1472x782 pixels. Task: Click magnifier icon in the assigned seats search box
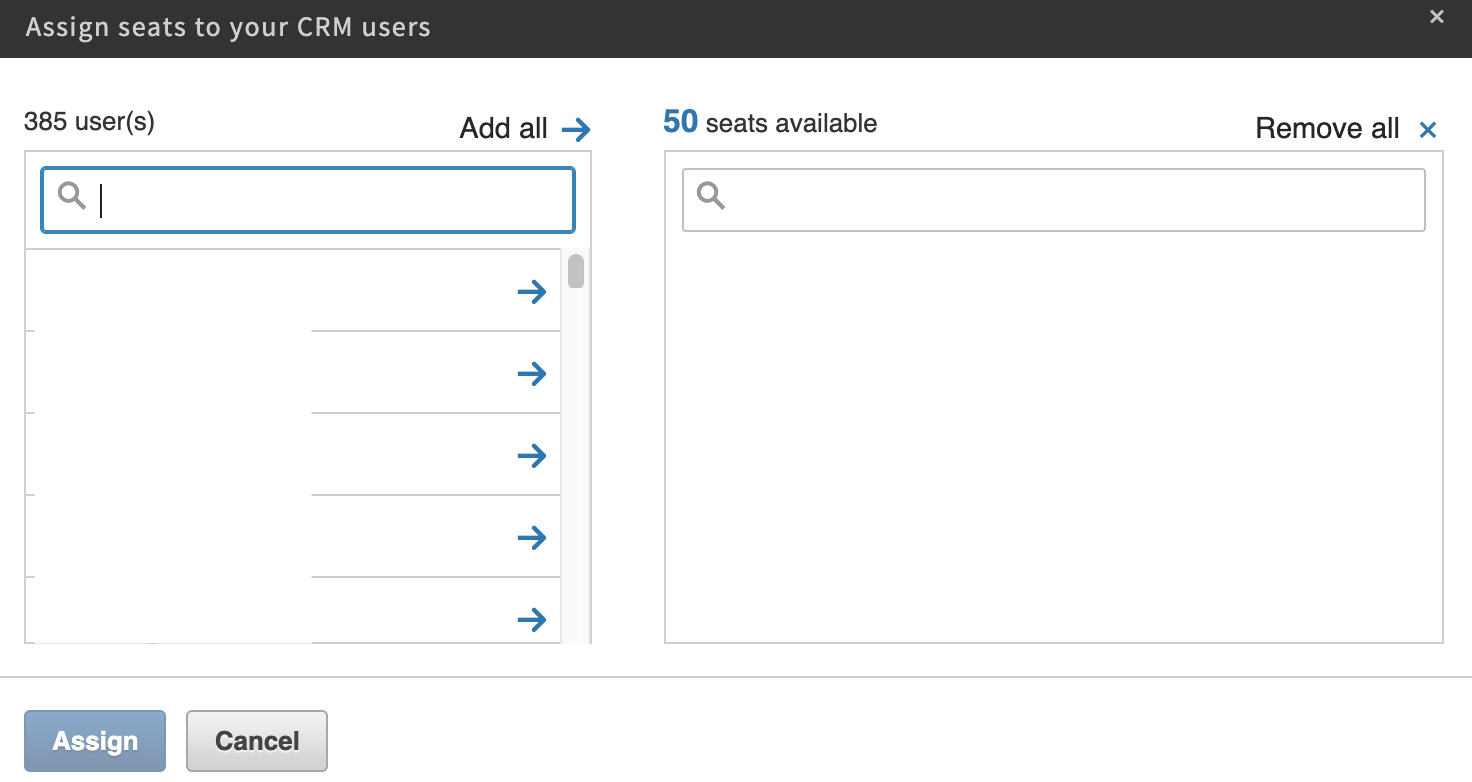pyautogui.click(x=711, y=196)
